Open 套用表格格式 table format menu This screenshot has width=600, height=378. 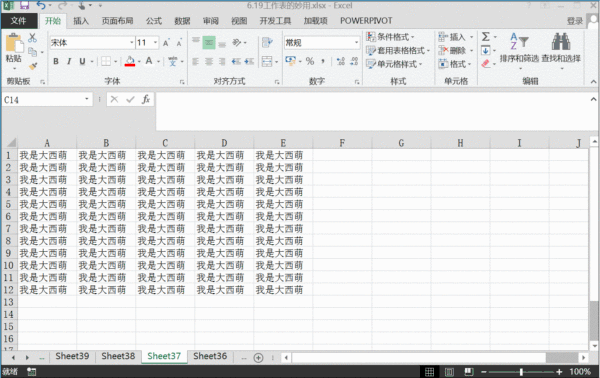click(x=398, y=51)
